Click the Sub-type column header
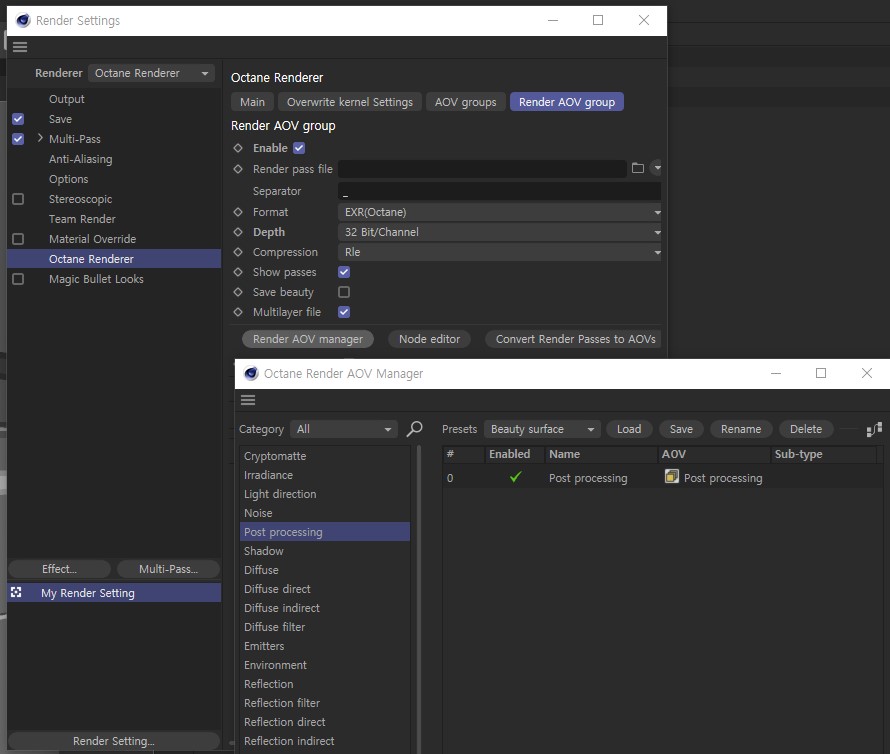This screenshot has width=890, height=754. (x=823, y=454)
